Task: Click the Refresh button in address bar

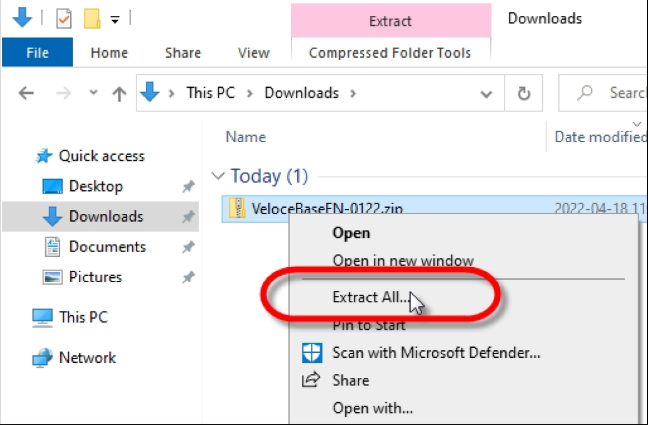Action: pyautogui.click(x=523, y=93)
